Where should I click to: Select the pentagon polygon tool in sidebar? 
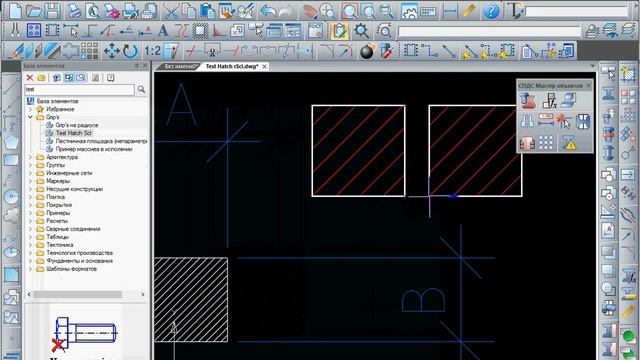(11, 142)
